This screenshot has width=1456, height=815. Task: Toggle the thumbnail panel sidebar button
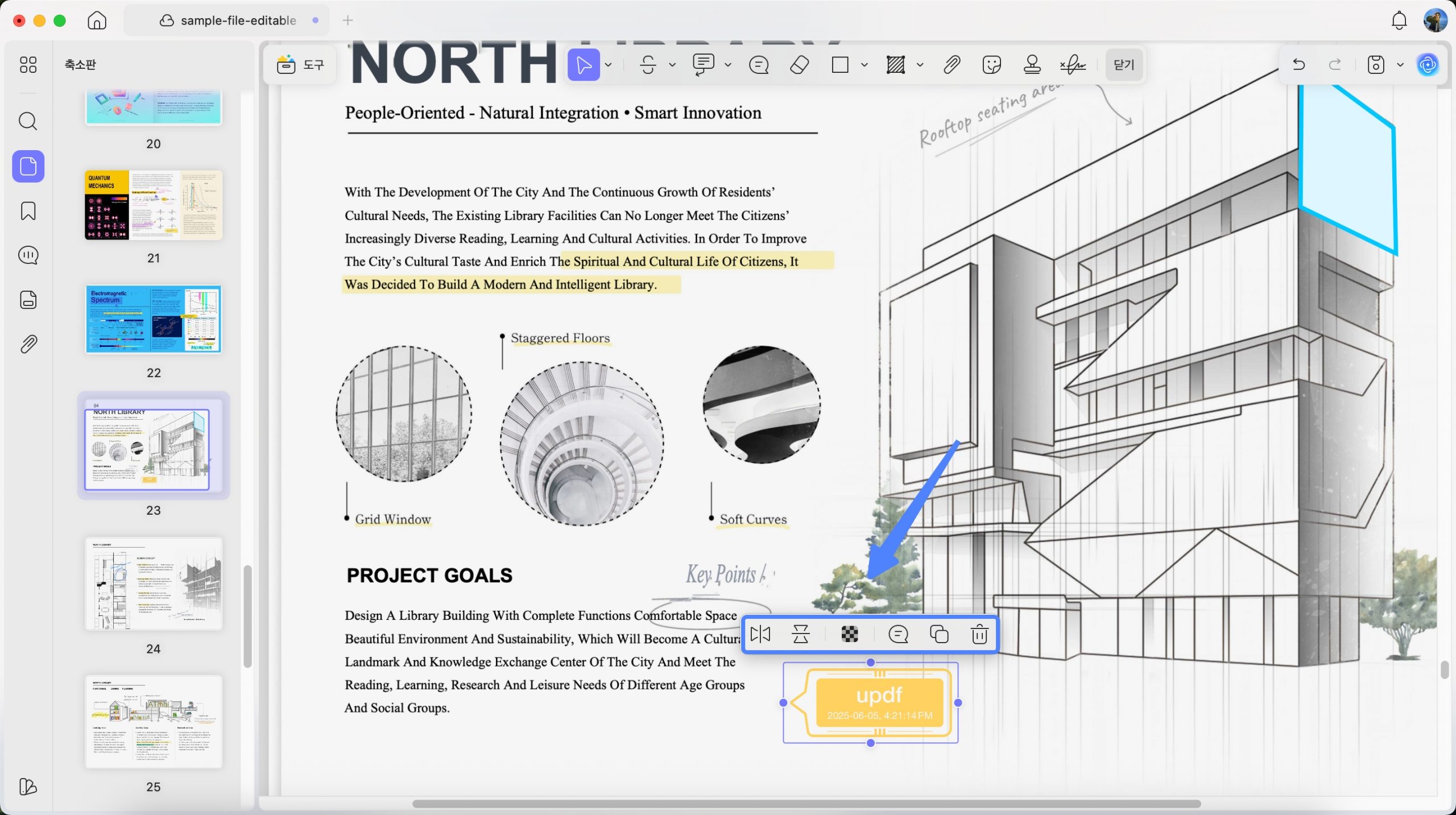coord(28,167)
